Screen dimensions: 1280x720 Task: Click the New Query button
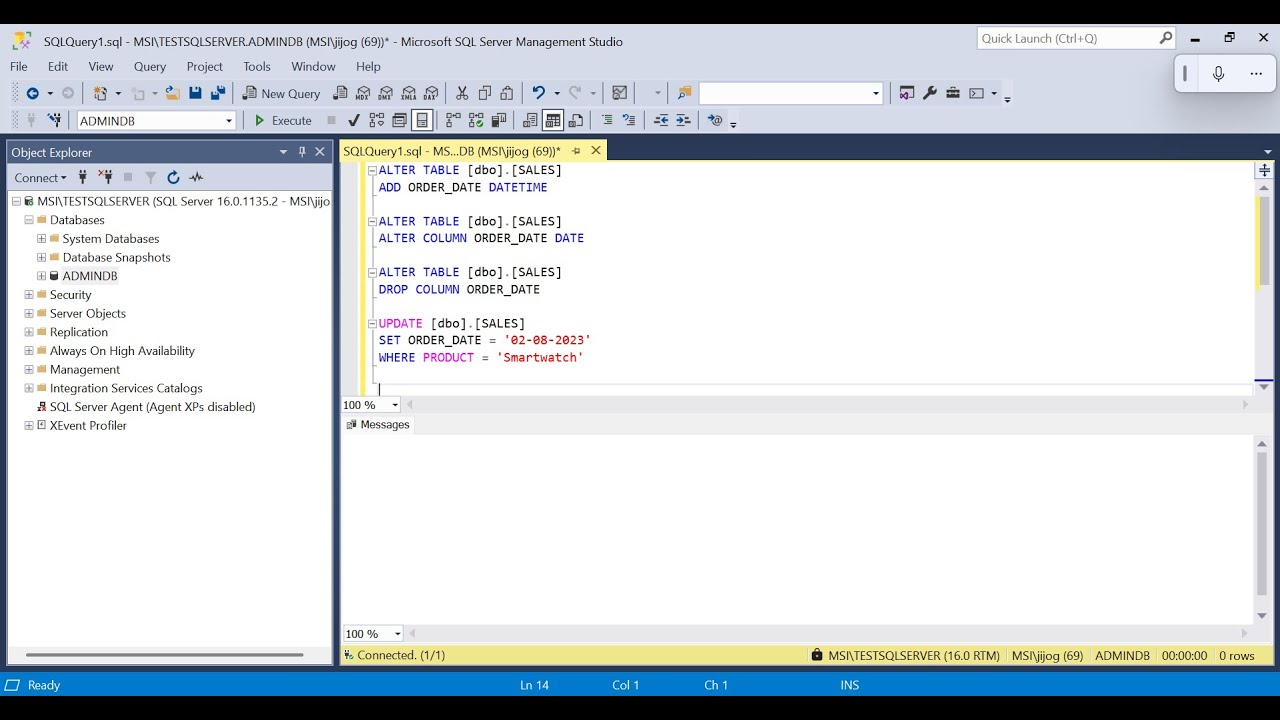281,93
